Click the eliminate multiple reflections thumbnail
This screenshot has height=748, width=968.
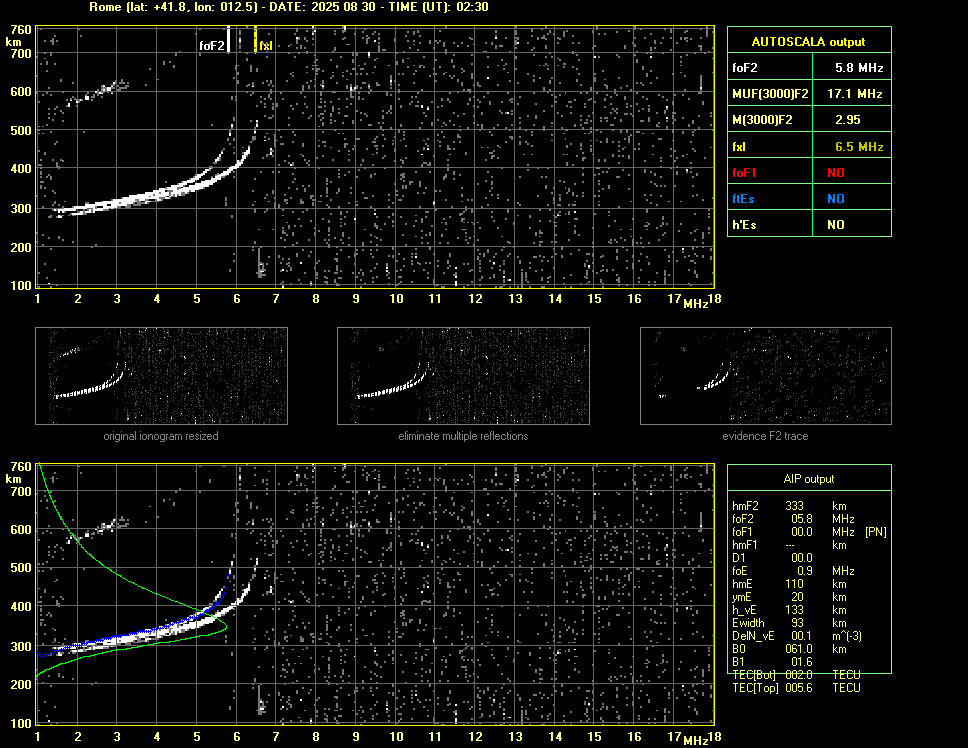click(463, 376)
